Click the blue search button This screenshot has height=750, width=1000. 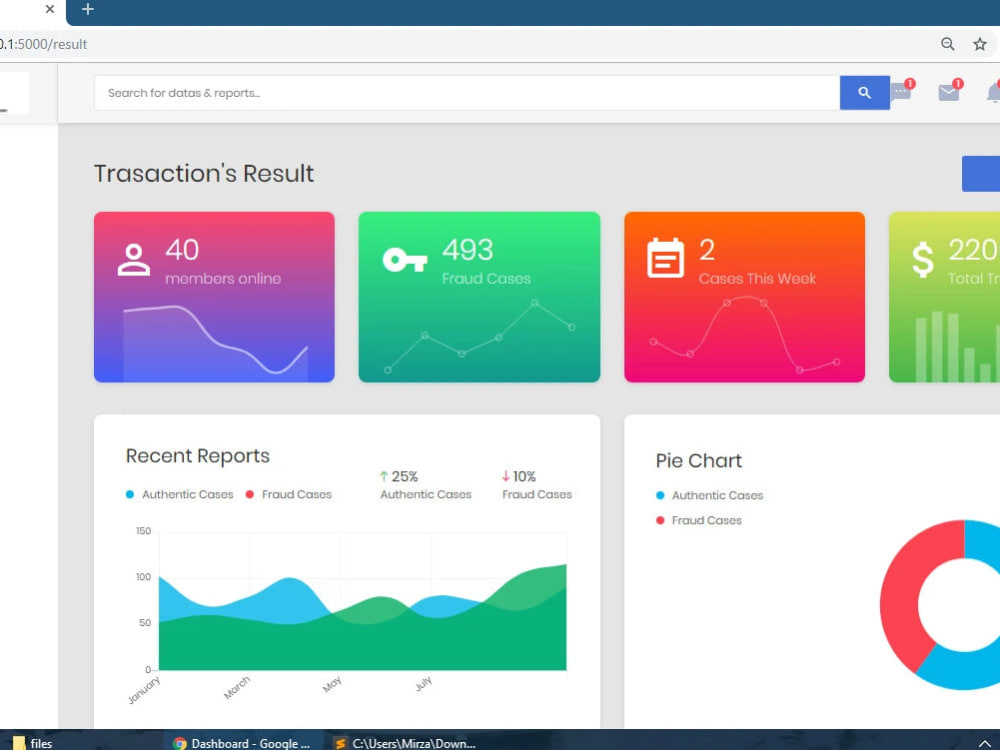(864, 92)
